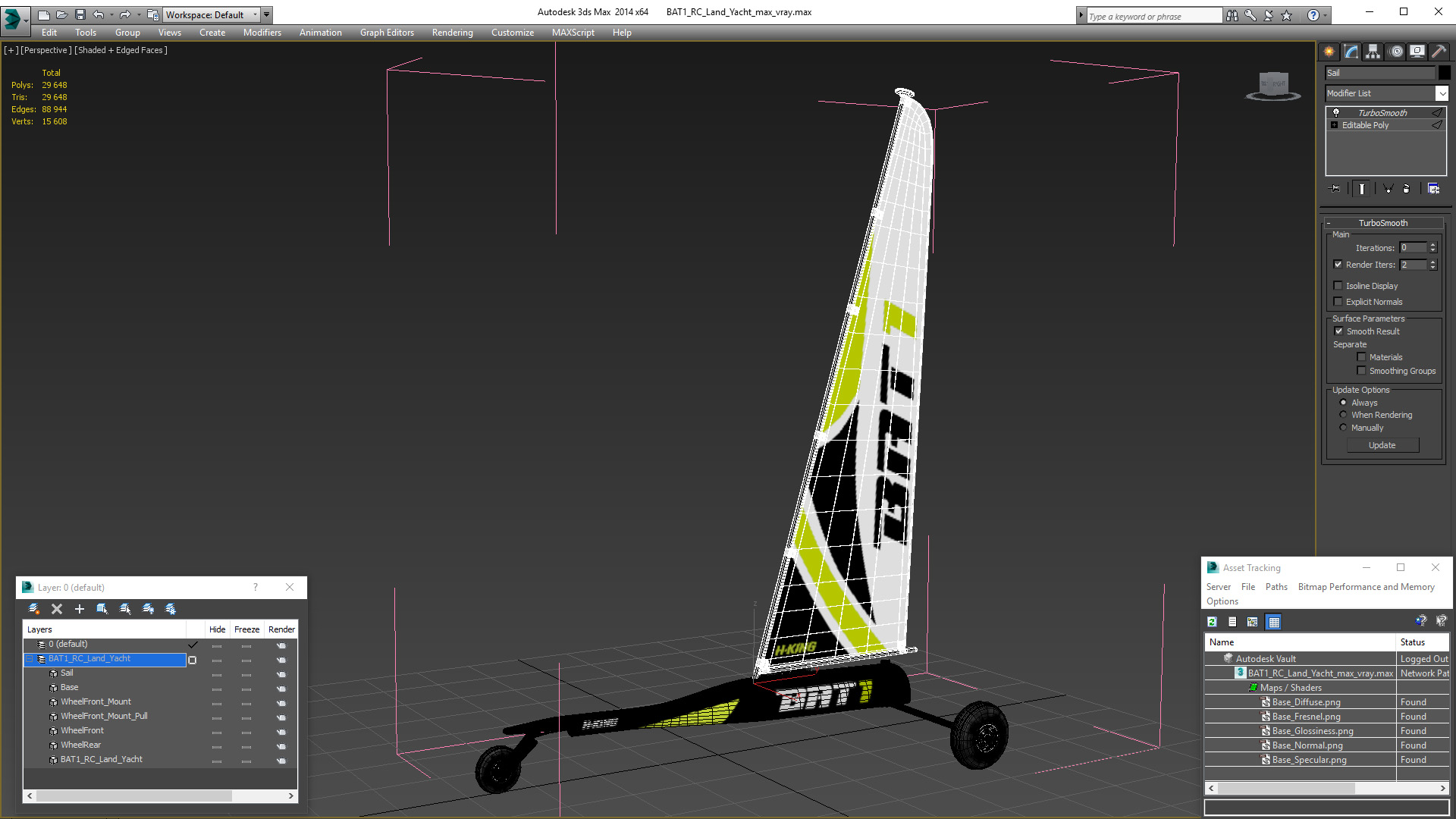Open Undo history dropdown arrow

pyautogui.click(x=111, y=14)
